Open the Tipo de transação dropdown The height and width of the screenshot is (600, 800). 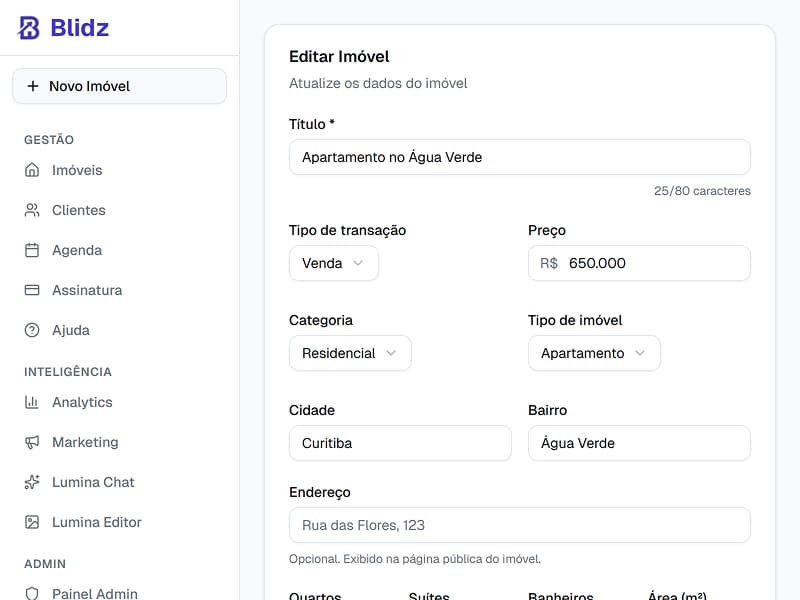point(333,263)
